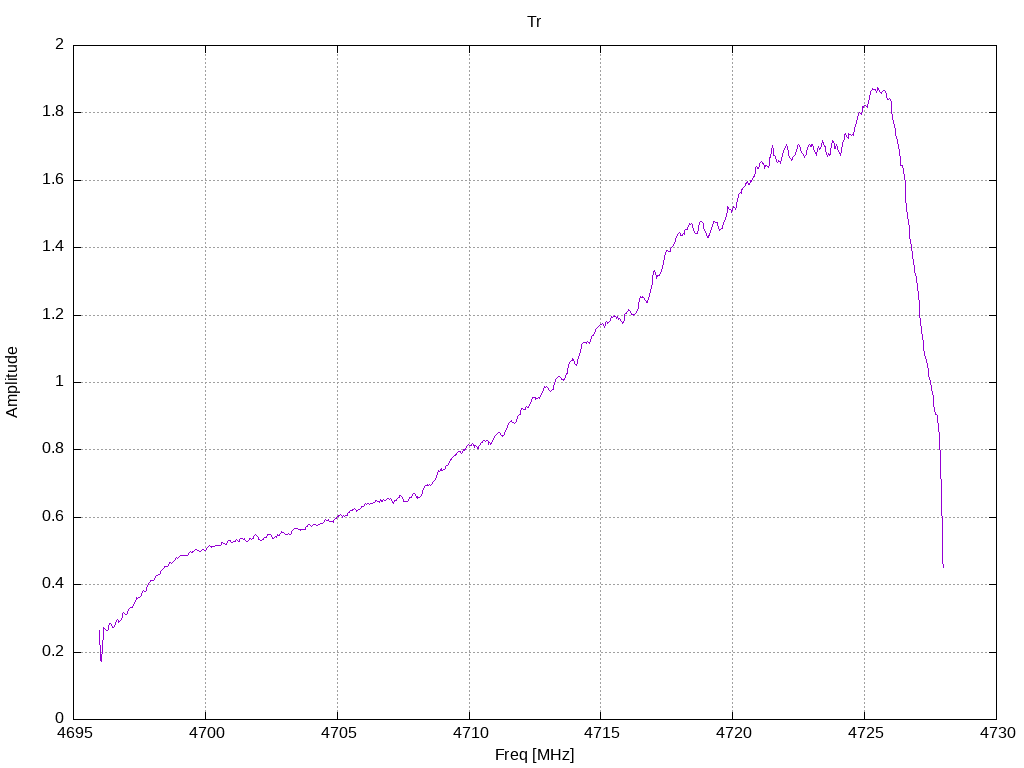Click the y-axis tick label 0.2
This screenshot has width=1024, height=768.
coord(53,651)
